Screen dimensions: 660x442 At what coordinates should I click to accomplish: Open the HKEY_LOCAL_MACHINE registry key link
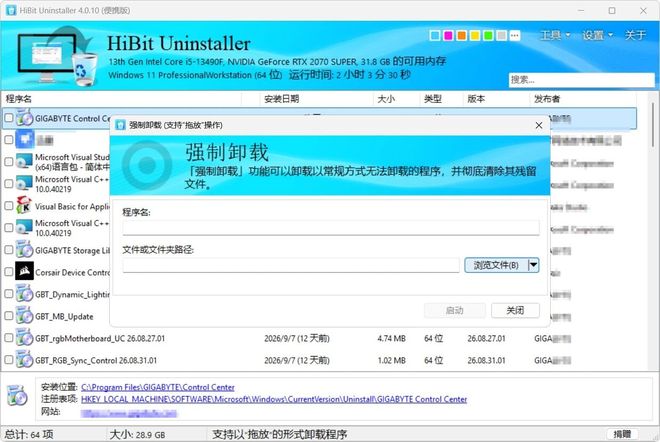point(274,399)
